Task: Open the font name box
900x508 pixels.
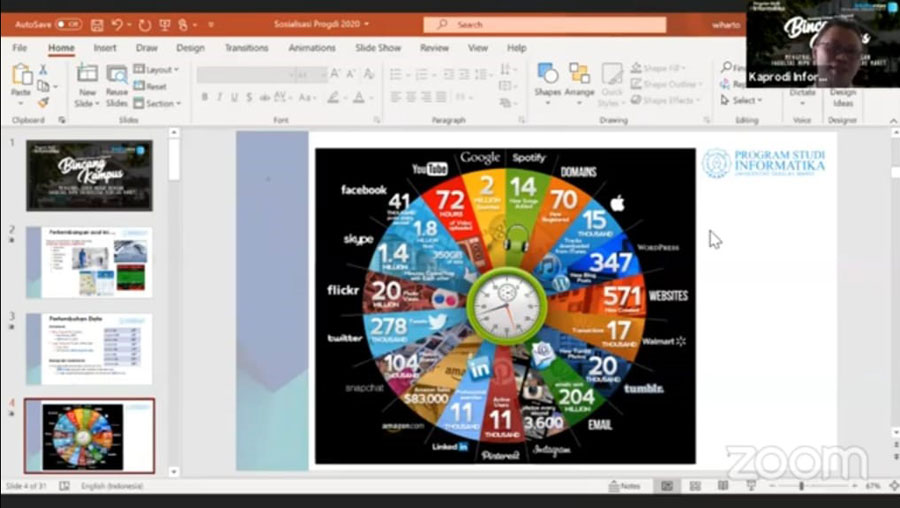Action: pos(246,75)
